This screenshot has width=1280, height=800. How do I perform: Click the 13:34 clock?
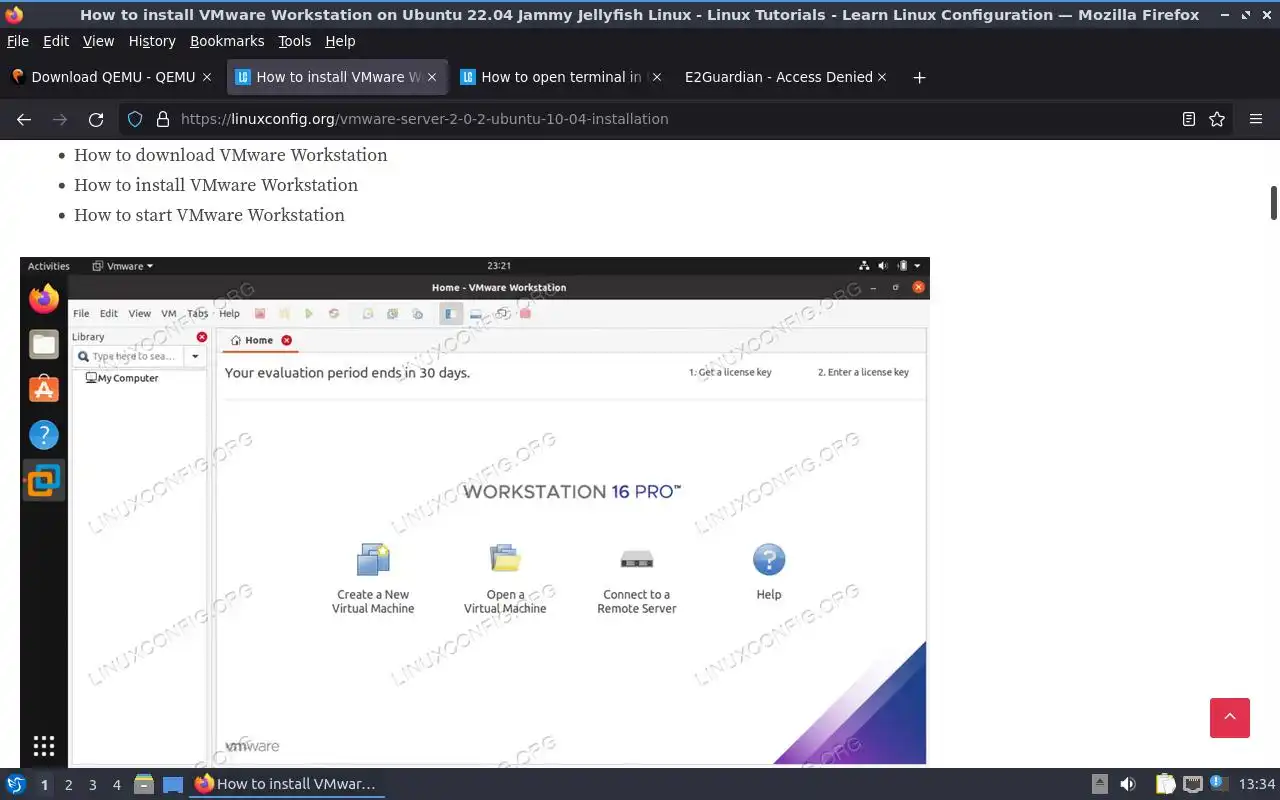coord(1257,784)
